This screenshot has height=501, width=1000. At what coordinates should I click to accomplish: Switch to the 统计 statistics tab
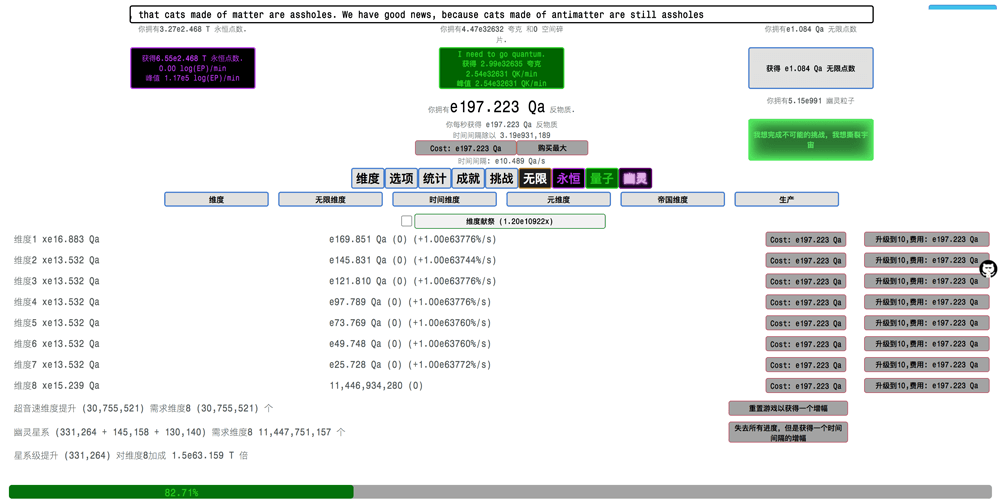435,179
